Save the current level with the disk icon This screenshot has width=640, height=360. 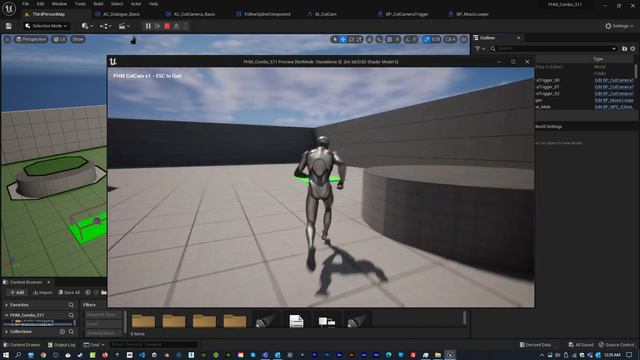9,26
